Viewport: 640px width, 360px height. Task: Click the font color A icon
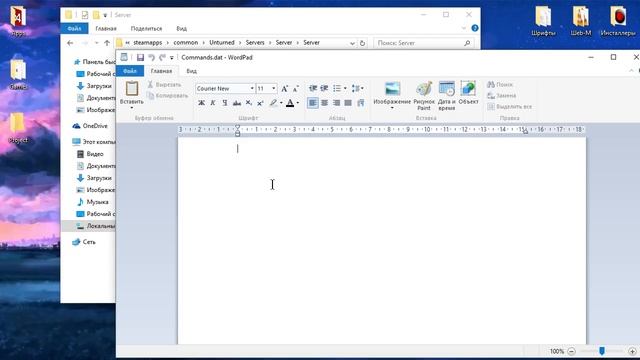(290, 103)
